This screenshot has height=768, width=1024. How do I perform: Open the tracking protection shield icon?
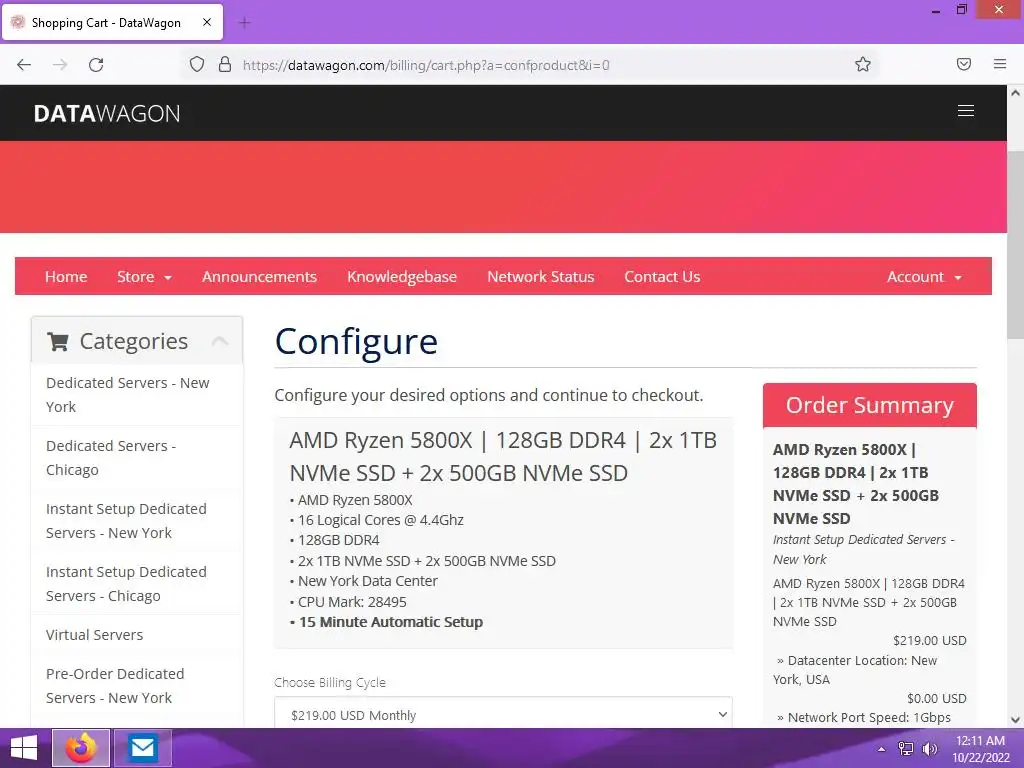click(x=197, y=64)
